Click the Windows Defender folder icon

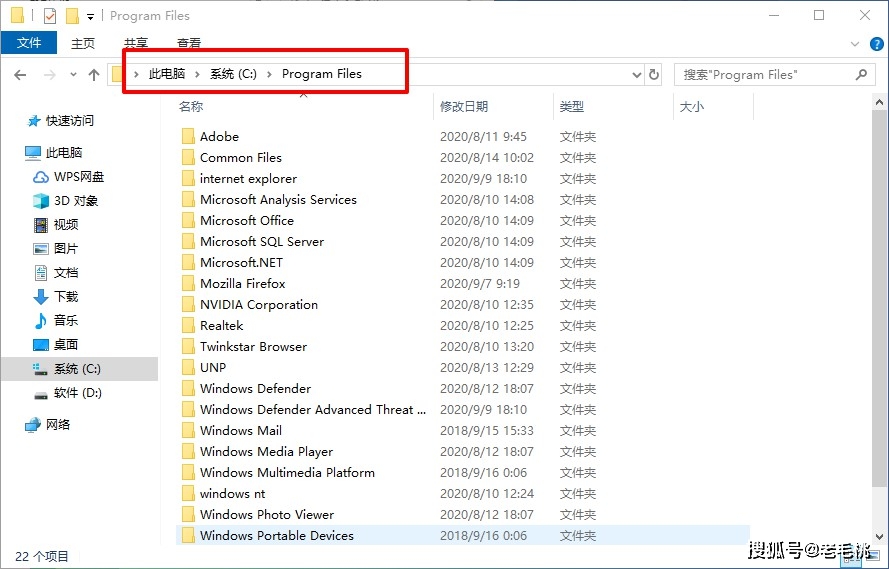pos(188,388)
